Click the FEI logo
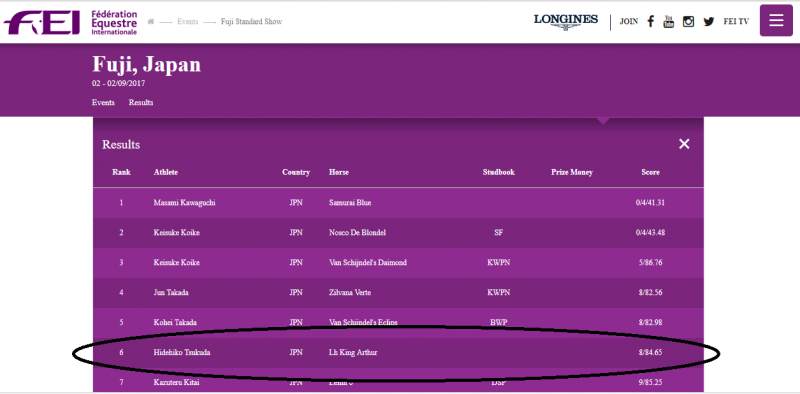 (x=70, y=22)
